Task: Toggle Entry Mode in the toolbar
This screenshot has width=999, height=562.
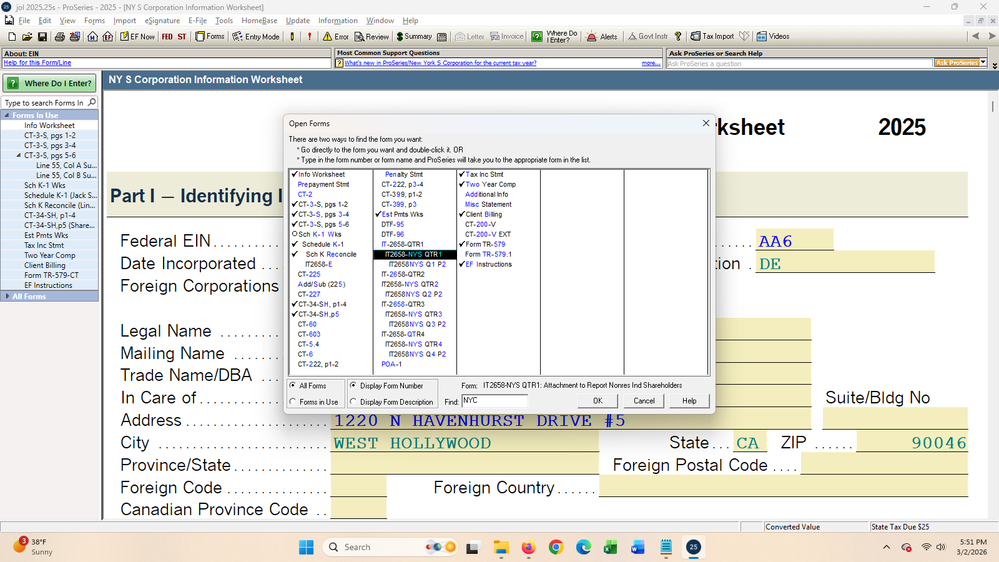Action: 255,37
